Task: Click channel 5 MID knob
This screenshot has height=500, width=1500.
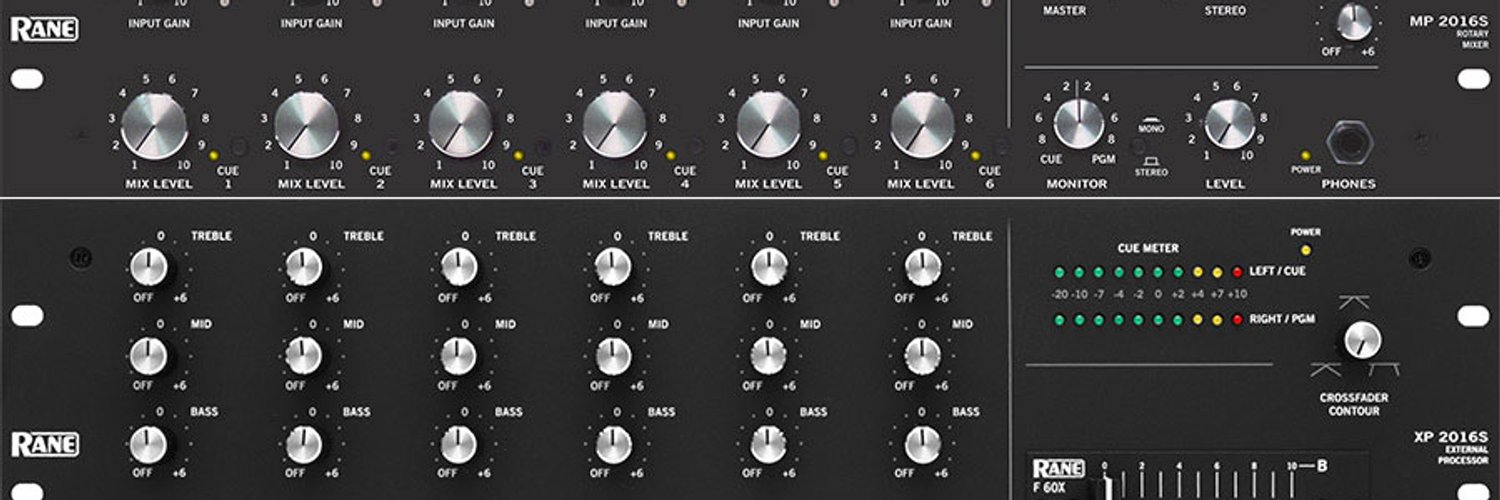Action: (x=768, y=356)
